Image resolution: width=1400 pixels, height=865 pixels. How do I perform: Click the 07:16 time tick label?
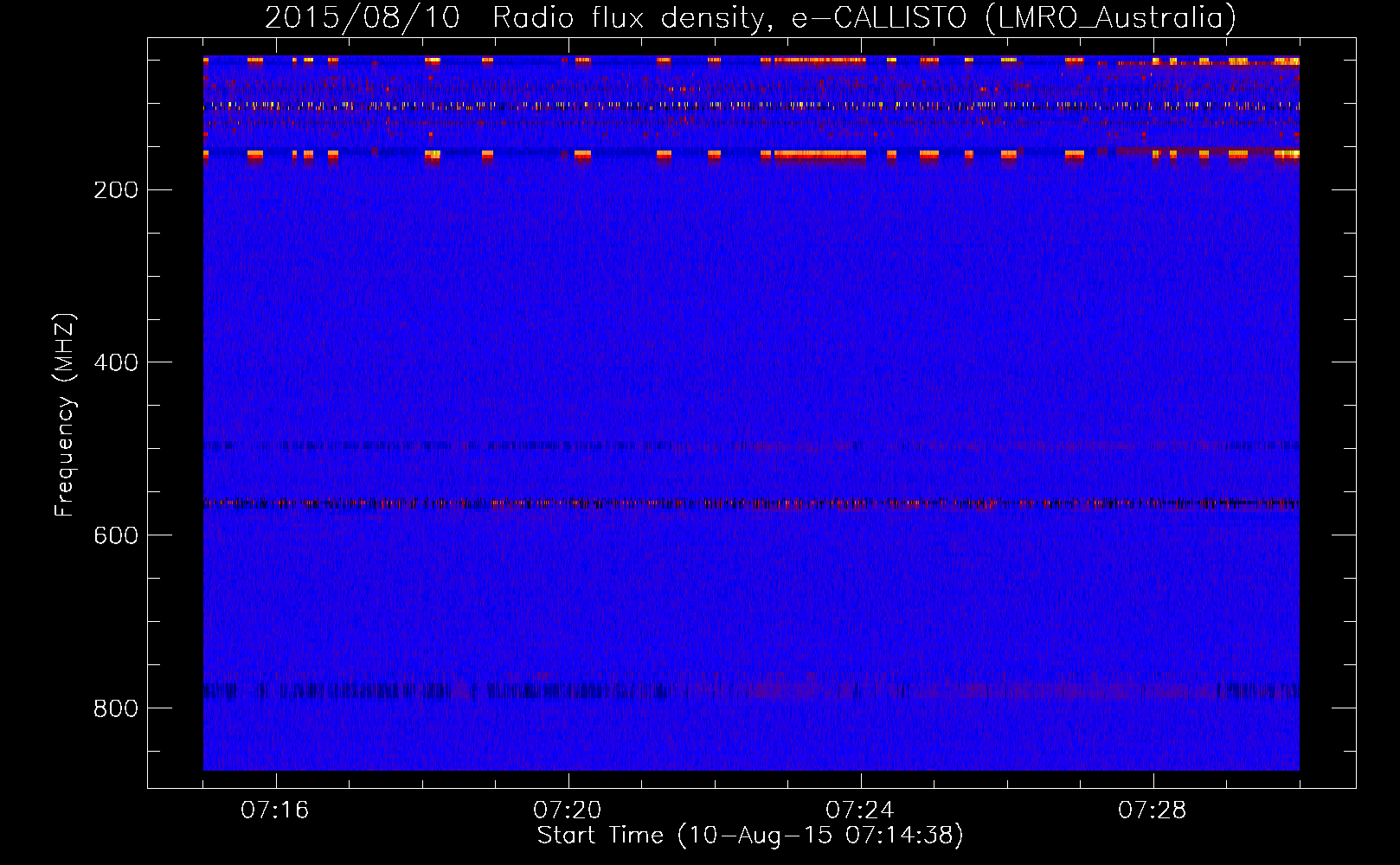click(275, 811)
